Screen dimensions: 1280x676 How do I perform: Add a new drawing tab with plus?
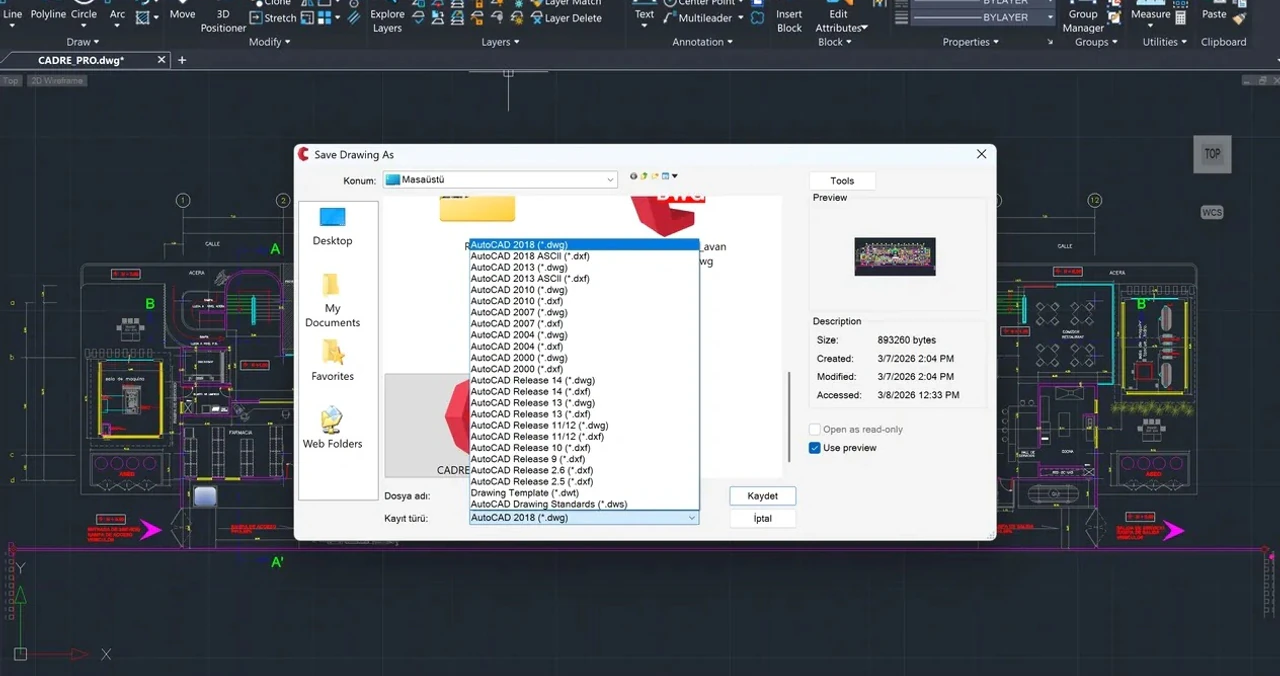pyautogui.click(x=182, y=60)
